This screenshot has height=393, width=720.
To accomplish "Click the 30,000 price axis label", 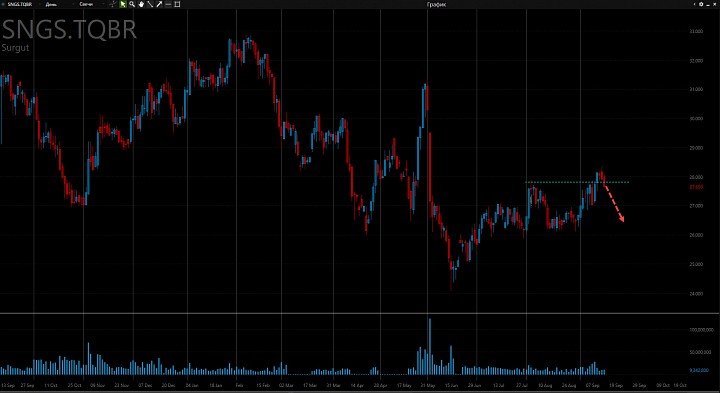I will click(697, 118).
